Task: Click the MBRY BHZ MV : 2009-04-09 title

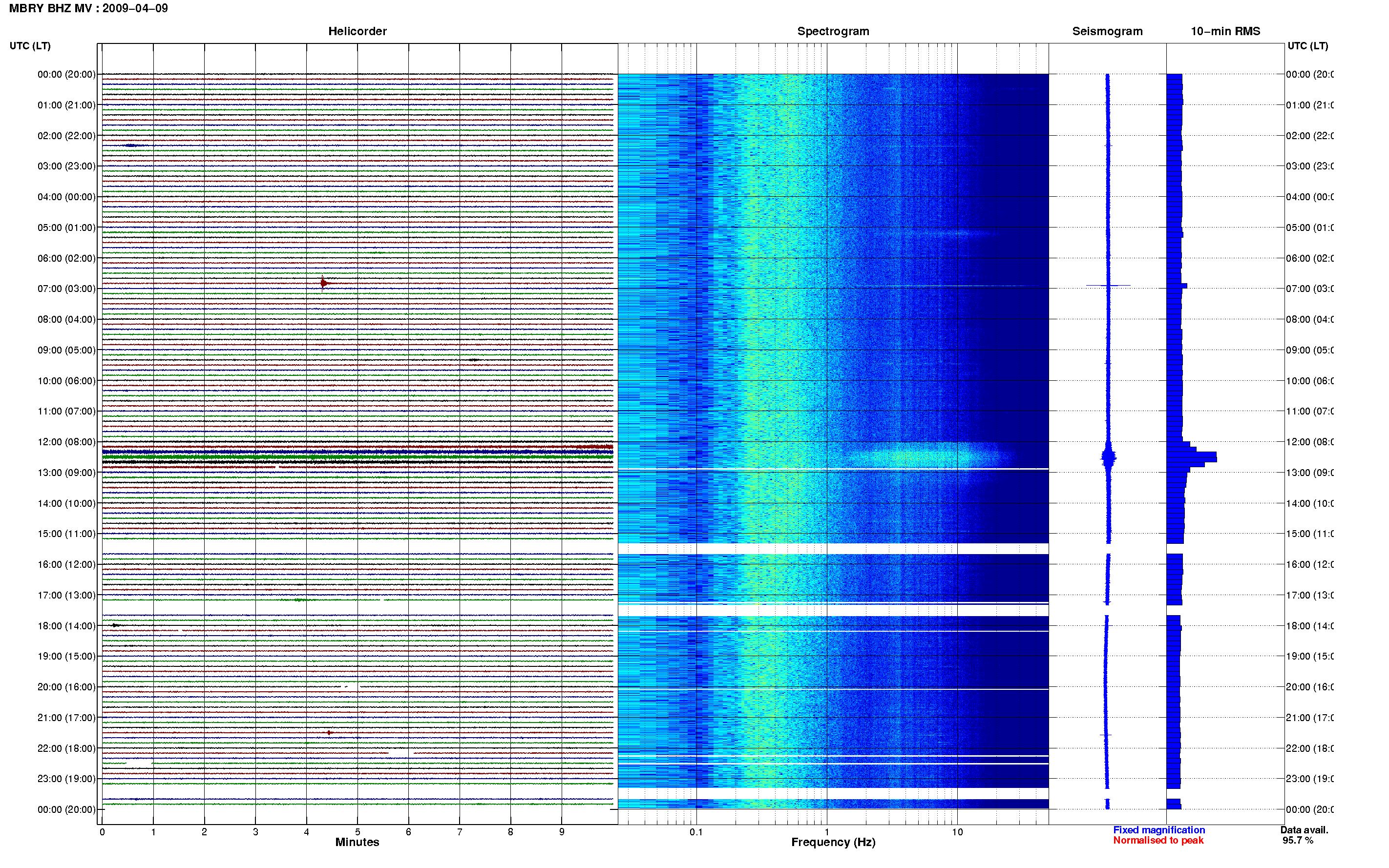Action: pyautogui.click(x=88, y=8)
